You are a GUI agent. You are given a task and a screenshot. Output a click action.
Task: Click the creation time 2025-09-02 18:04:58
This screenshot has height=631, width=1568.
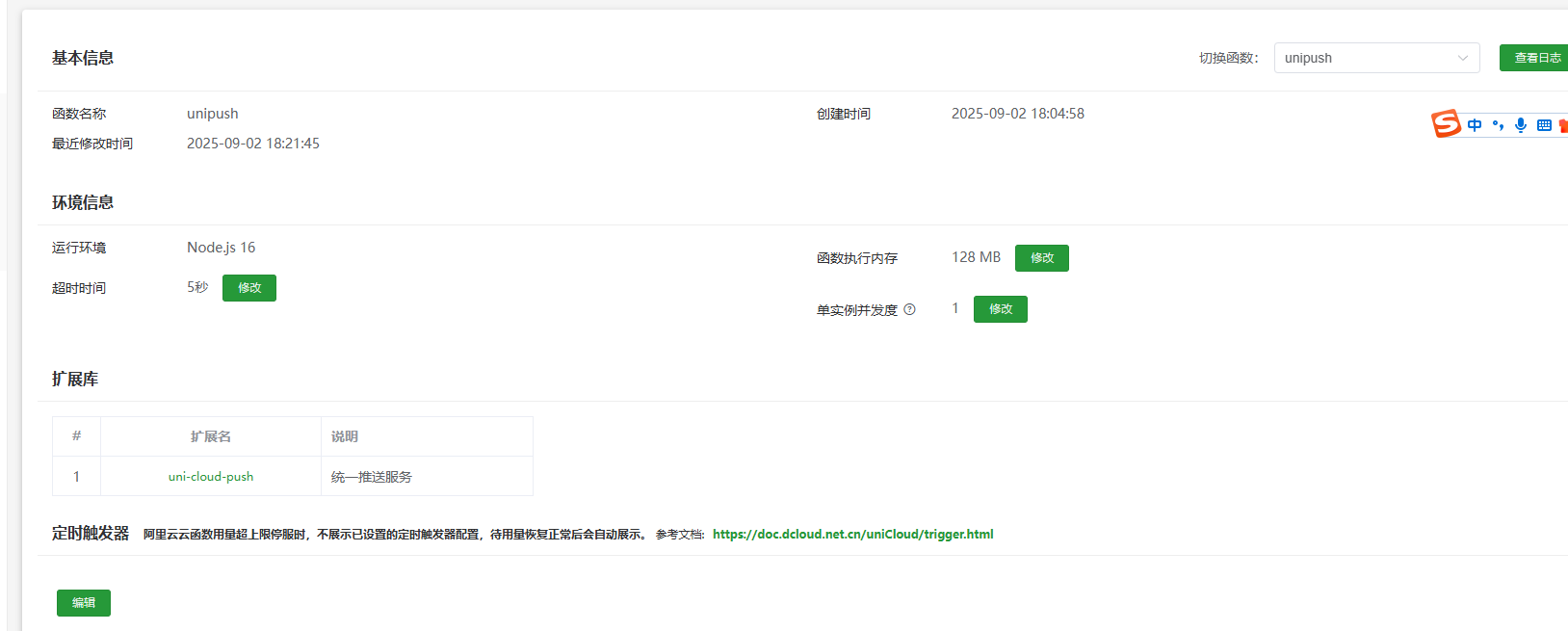pos(1018,114)
